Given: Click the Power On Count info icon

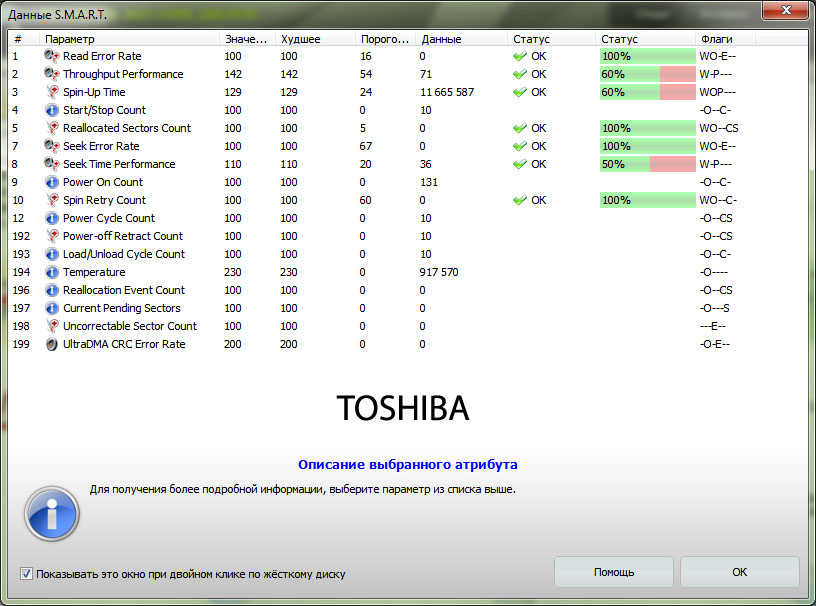Looking at the screenshot, I should pos(52,182).
